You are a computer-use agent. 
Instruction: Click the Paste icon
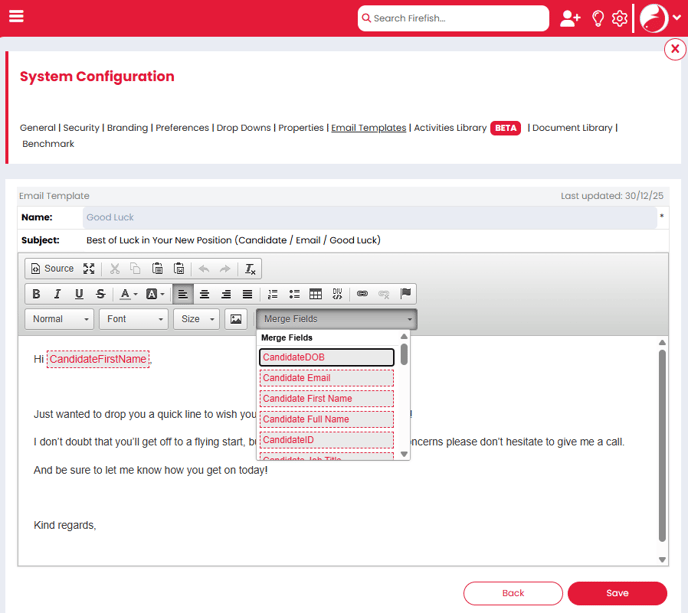coord(157,269)
